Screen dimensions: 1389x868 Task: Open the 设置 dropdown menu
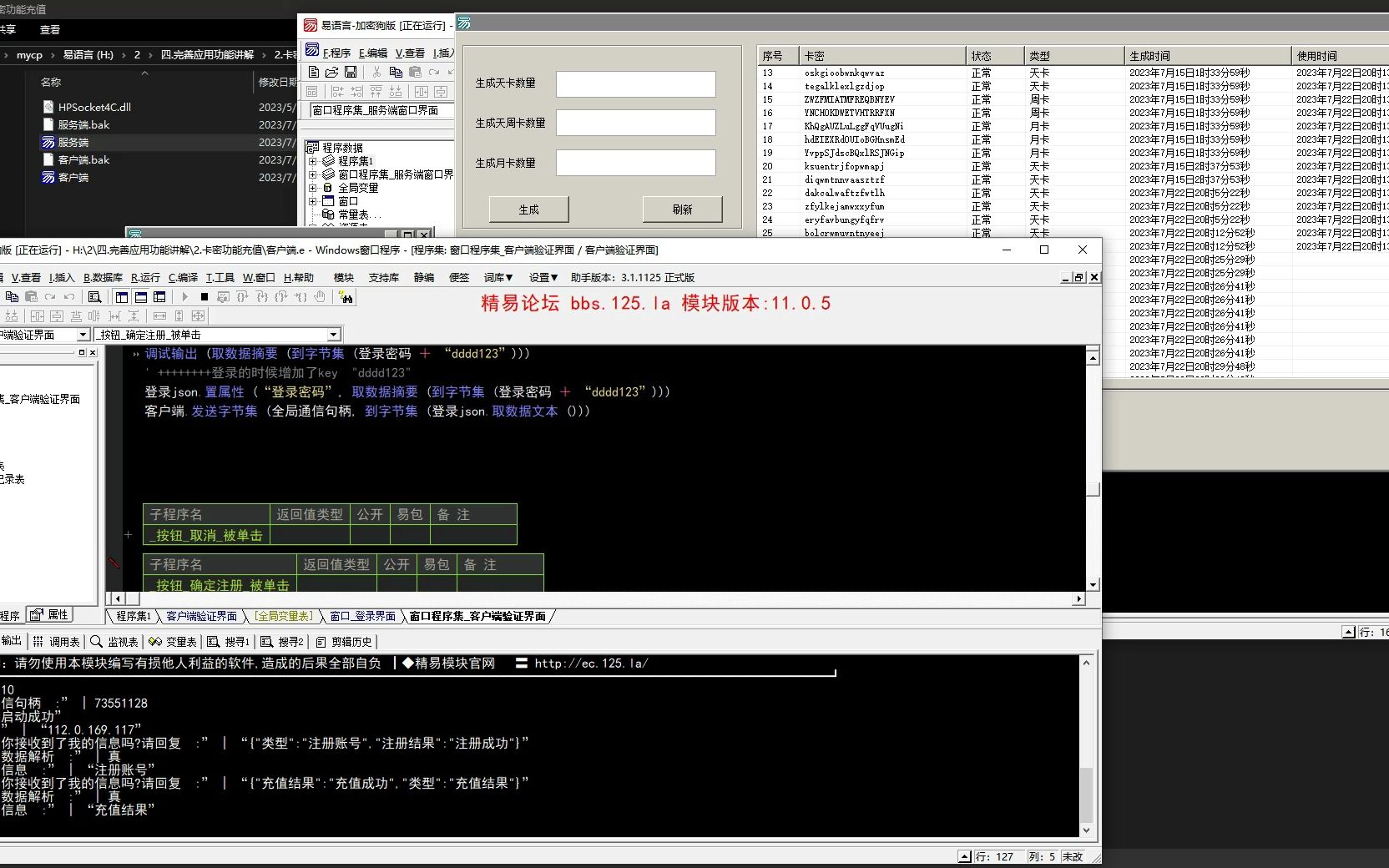coord(543,277)
